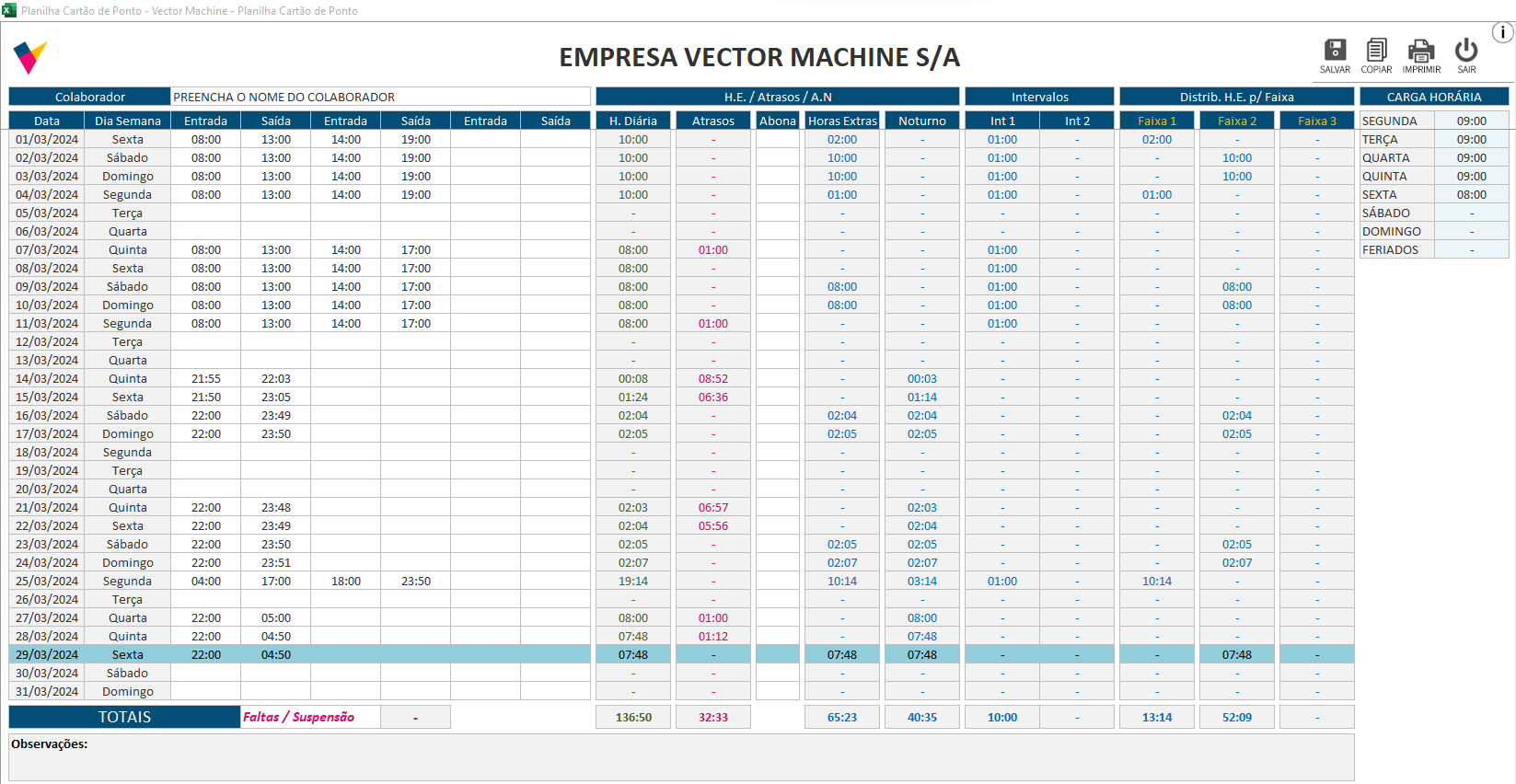Screen dimensions: 1516x784
Task: Click the Faixa 3 column header
Action: [1317, 121]
